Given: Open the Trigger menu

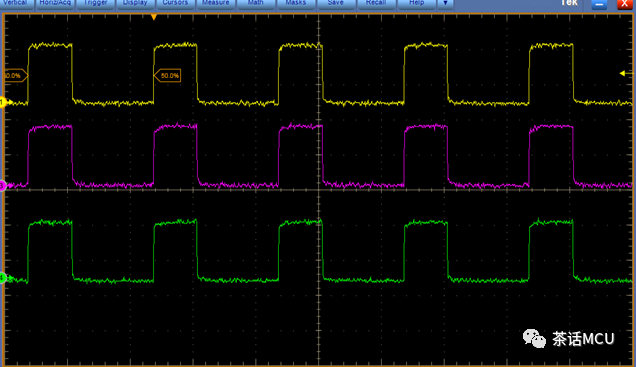Looking at the screenshot, I should click(x=95, y=3).
